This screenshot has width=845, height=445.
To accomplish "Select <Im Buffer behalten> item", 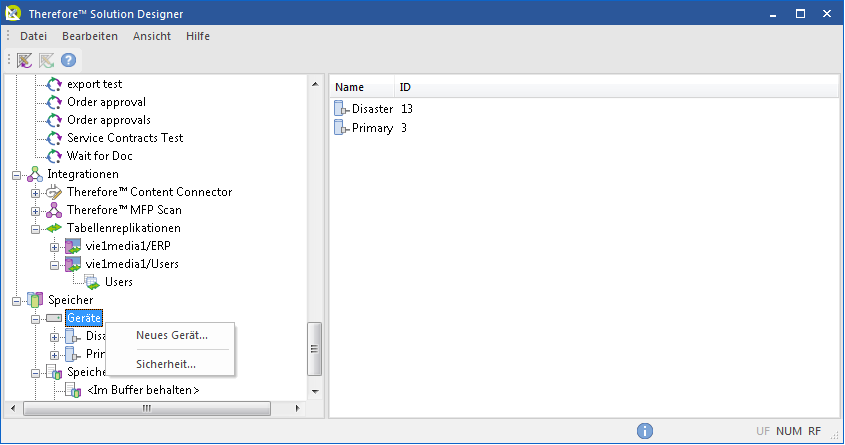I will [x=143, y=390].
